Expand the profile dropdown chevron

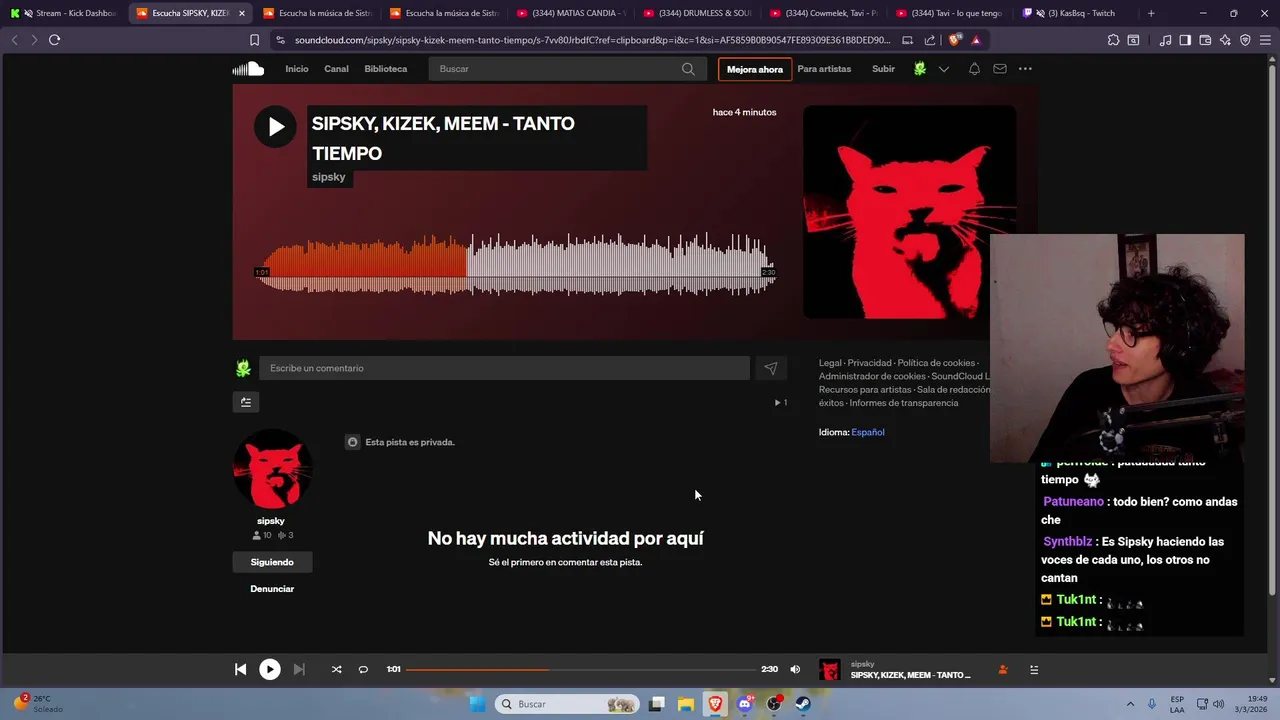pos(943,69)
